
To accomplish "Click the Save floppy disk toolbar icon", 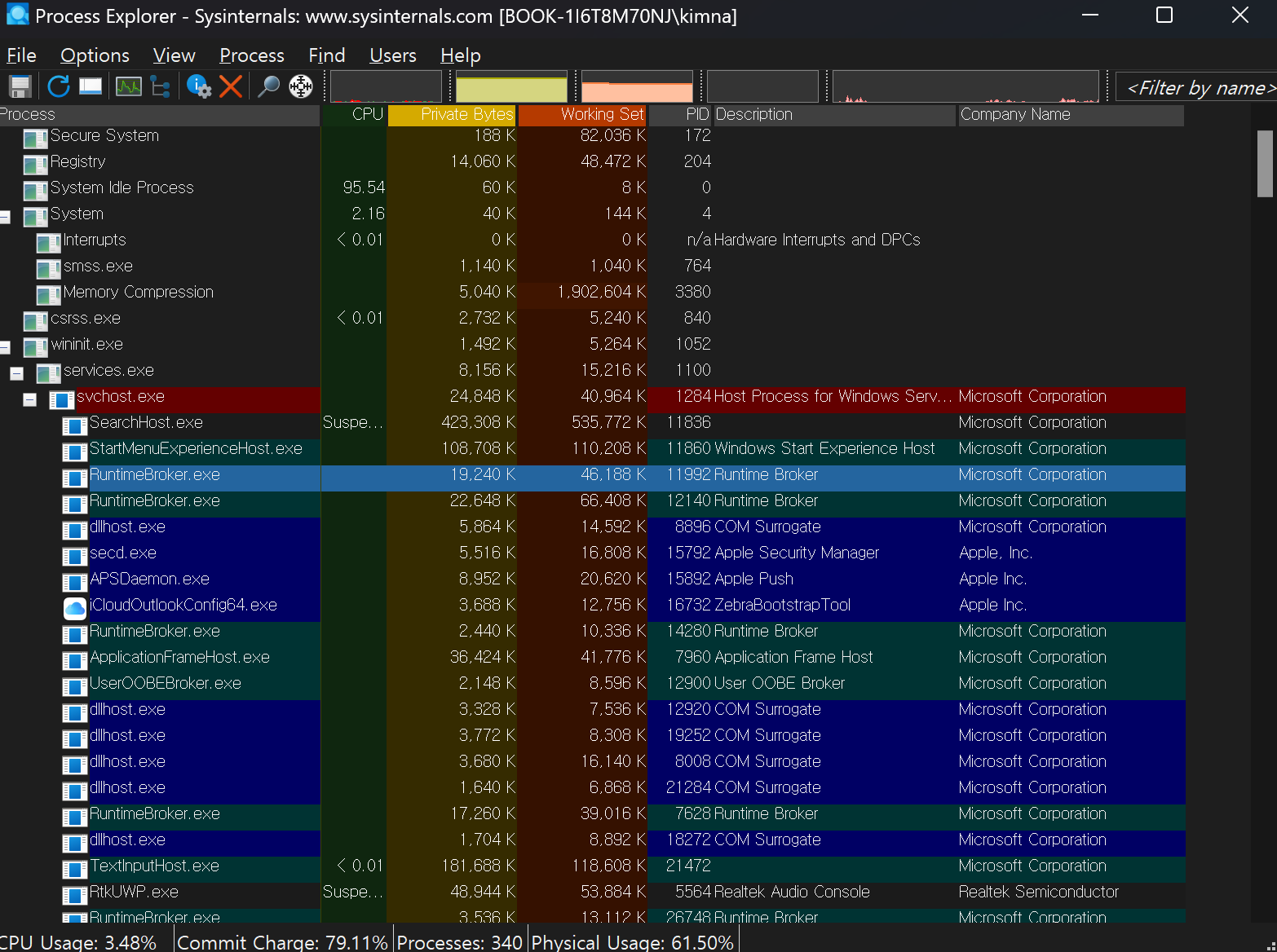I will tap(20, 86).
